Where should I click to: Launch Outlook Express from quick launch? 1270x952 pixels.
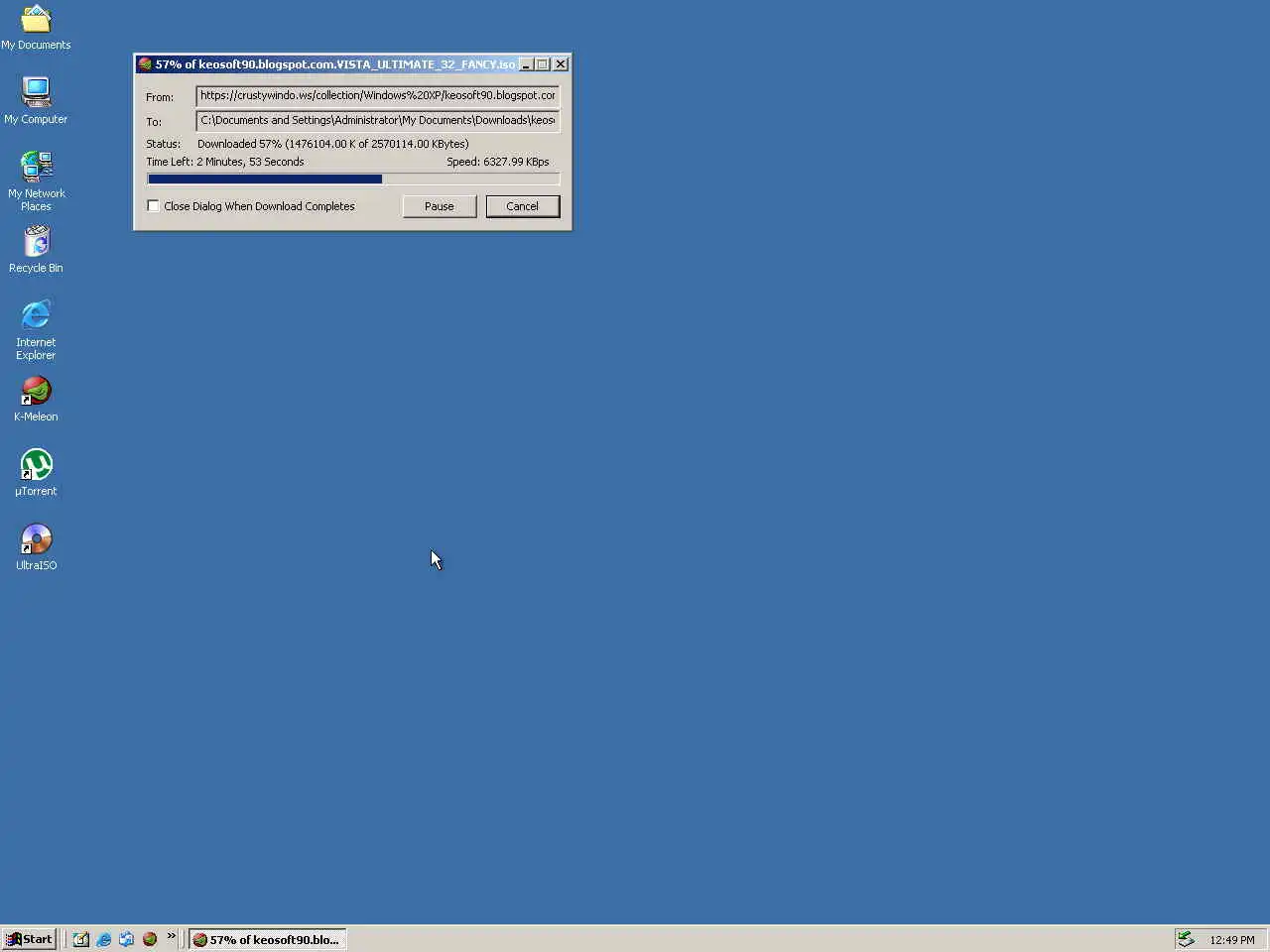click(127, 939)
